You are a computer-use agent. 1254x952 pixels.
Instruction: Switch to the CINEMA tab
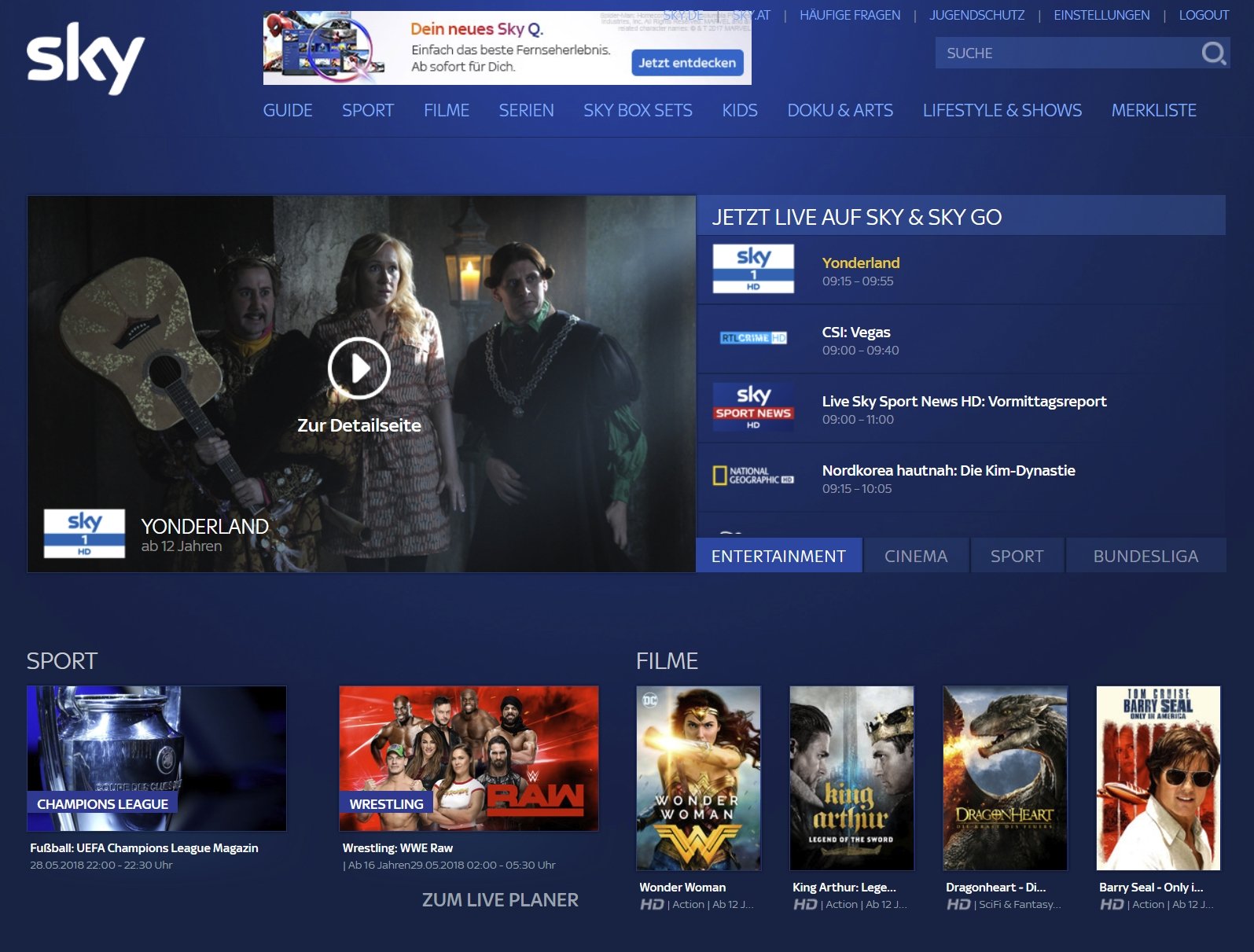(x=916, y=556)
